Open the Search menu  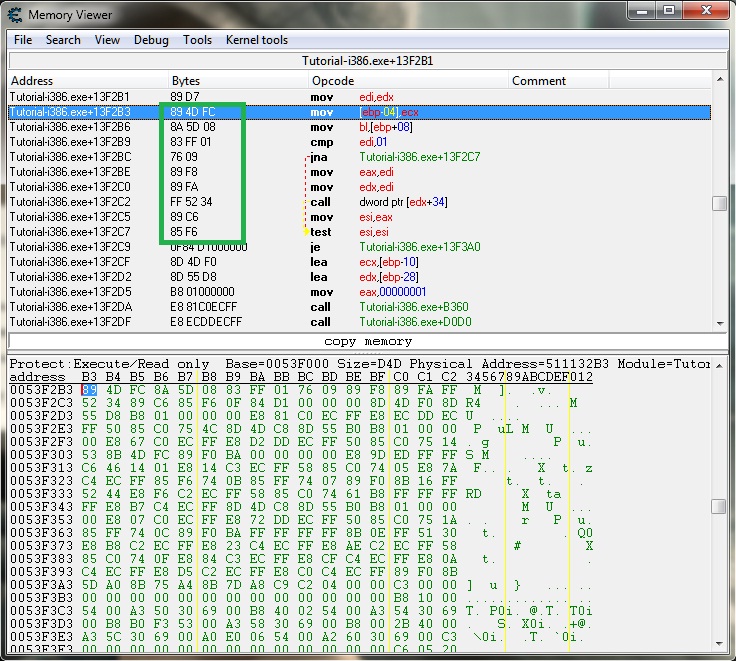(63, 40)
